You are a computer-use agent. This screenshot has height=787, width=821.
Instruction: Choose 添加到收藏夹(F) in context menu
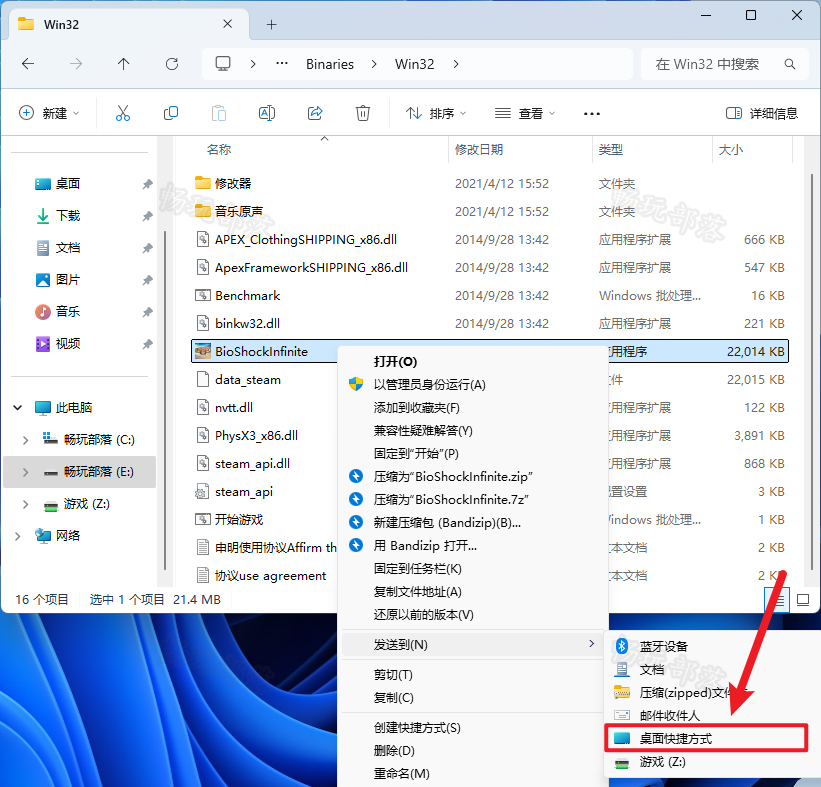473,408
